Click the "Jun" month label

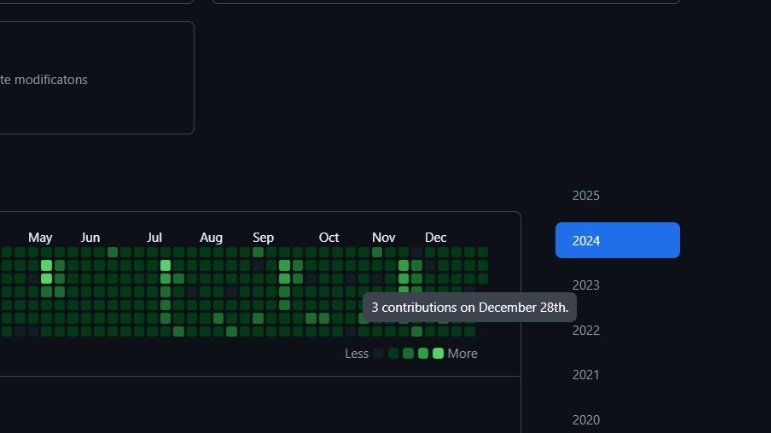pos(90,238)
